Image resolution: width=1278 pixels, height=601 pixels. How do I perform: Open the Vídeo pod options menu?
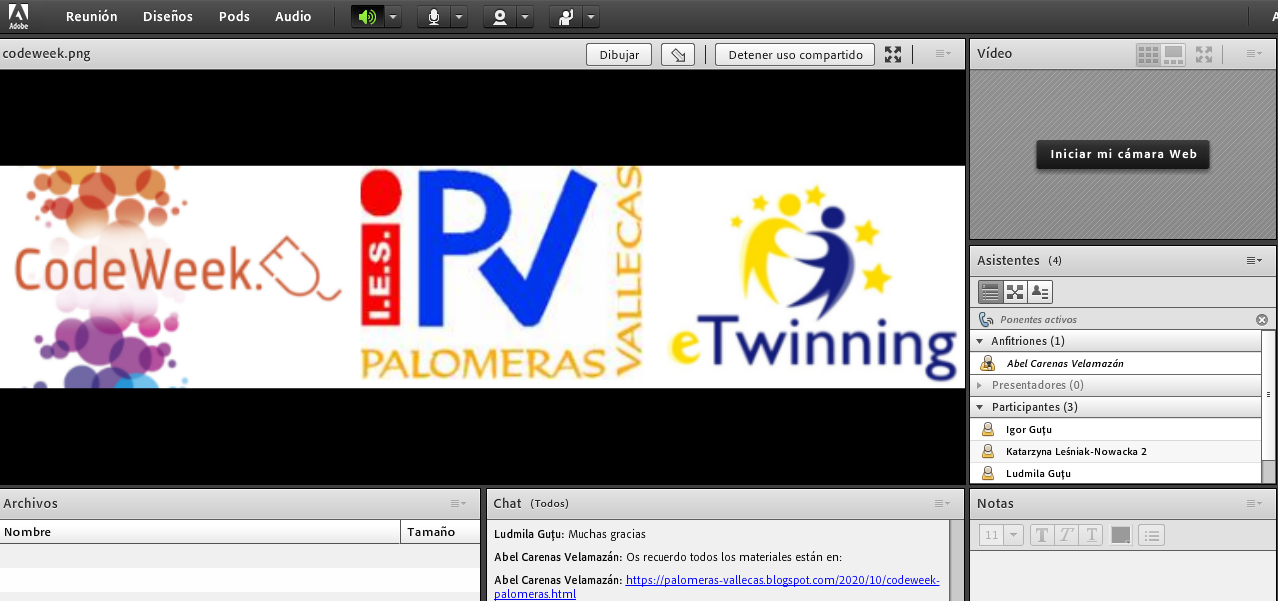(1253, 54)
